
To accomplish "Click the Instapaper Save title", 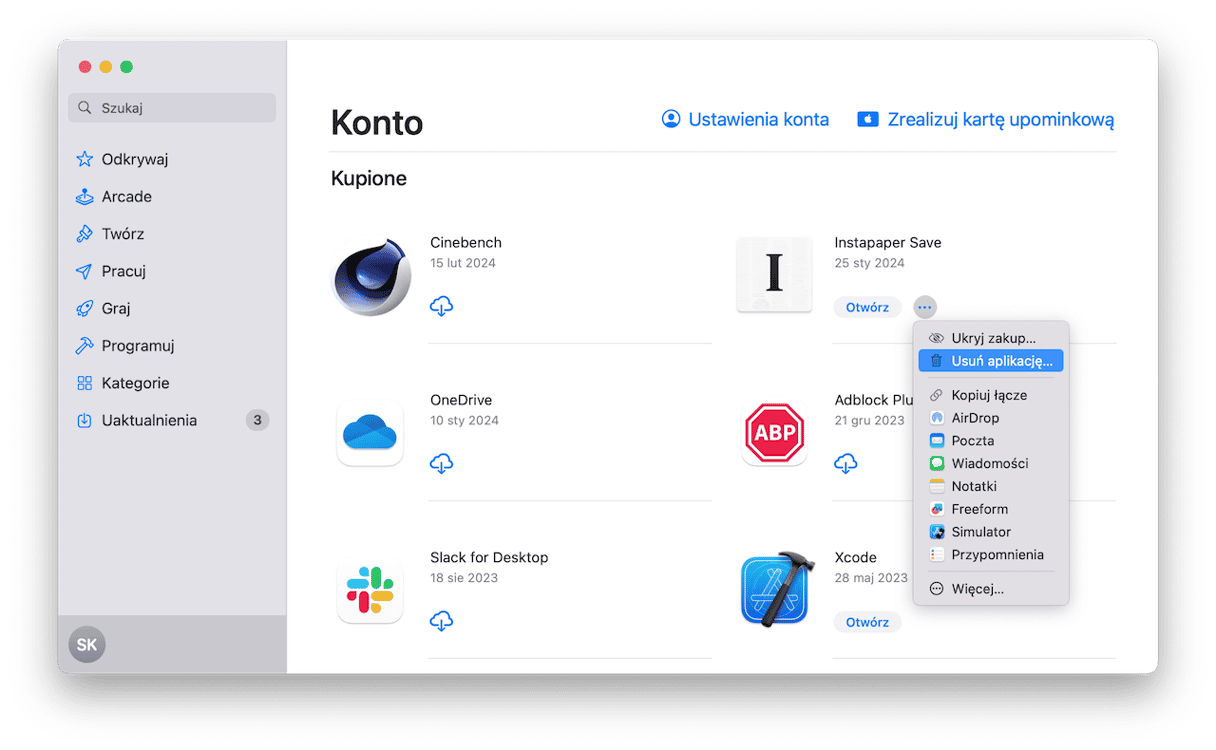I will click(888, 242).
